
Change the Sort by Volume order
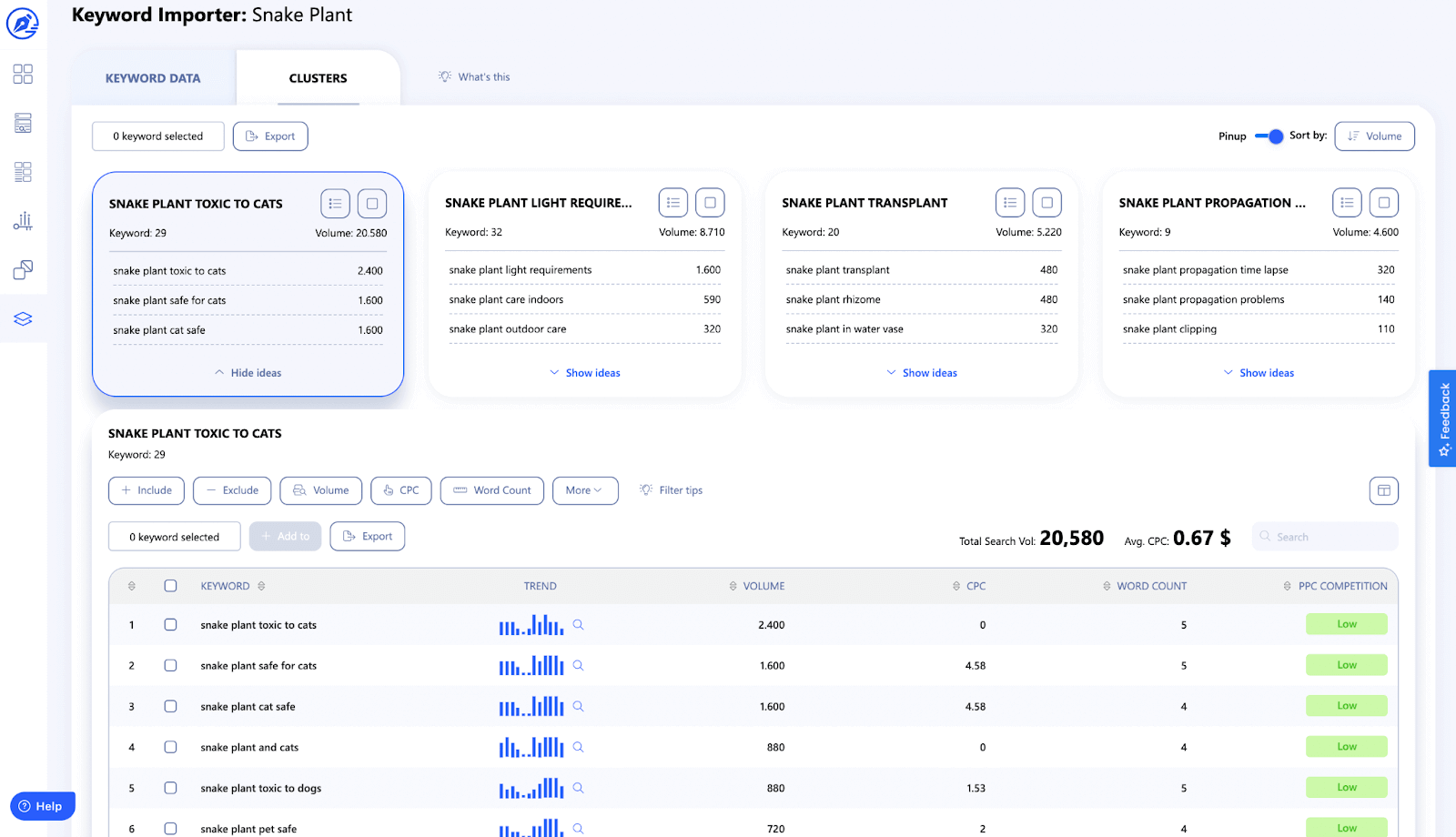[x=1374, y=136]
